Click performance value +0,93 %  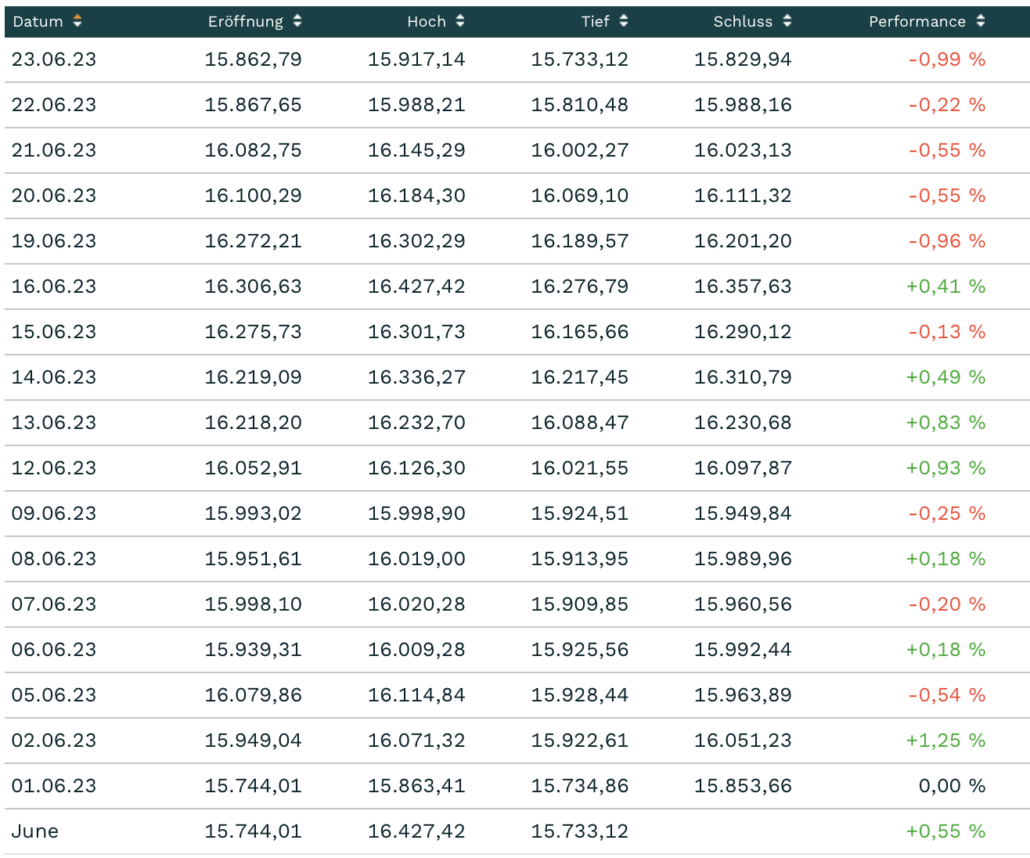(946, 467)
